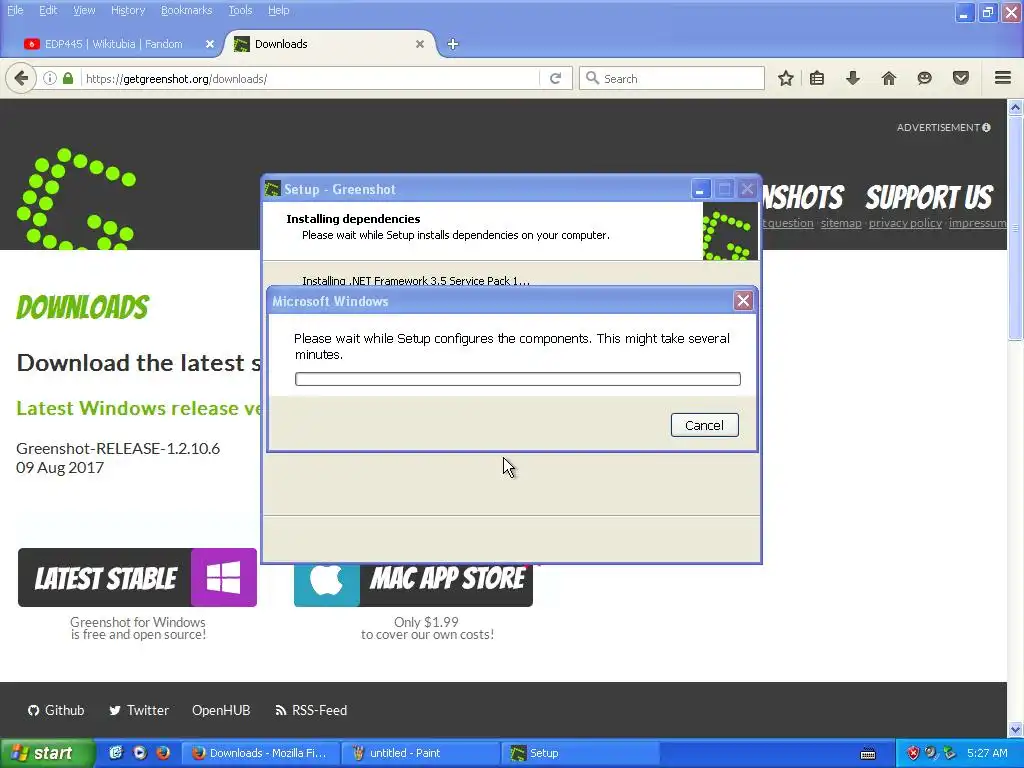Open the File menu
The image size is (1024, 768).
(x=15, y=10)
